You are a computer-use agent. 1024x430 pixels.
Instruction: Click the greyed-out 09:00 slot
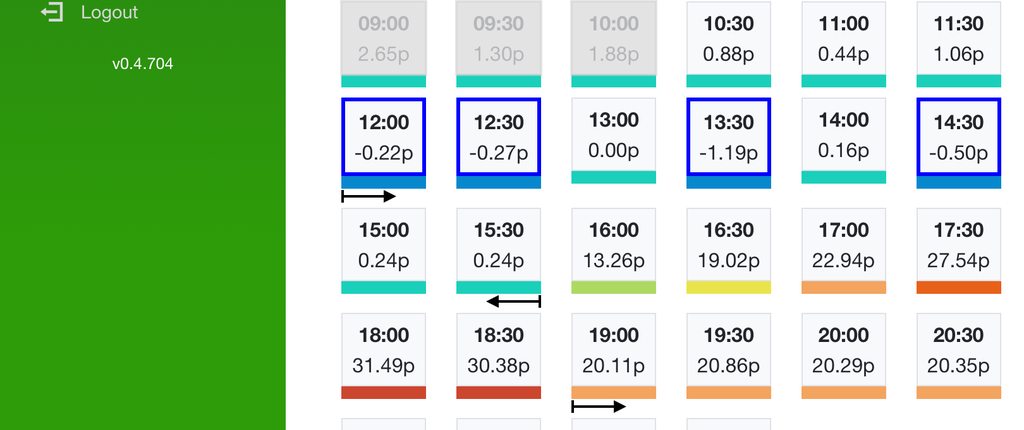point(383,38)
